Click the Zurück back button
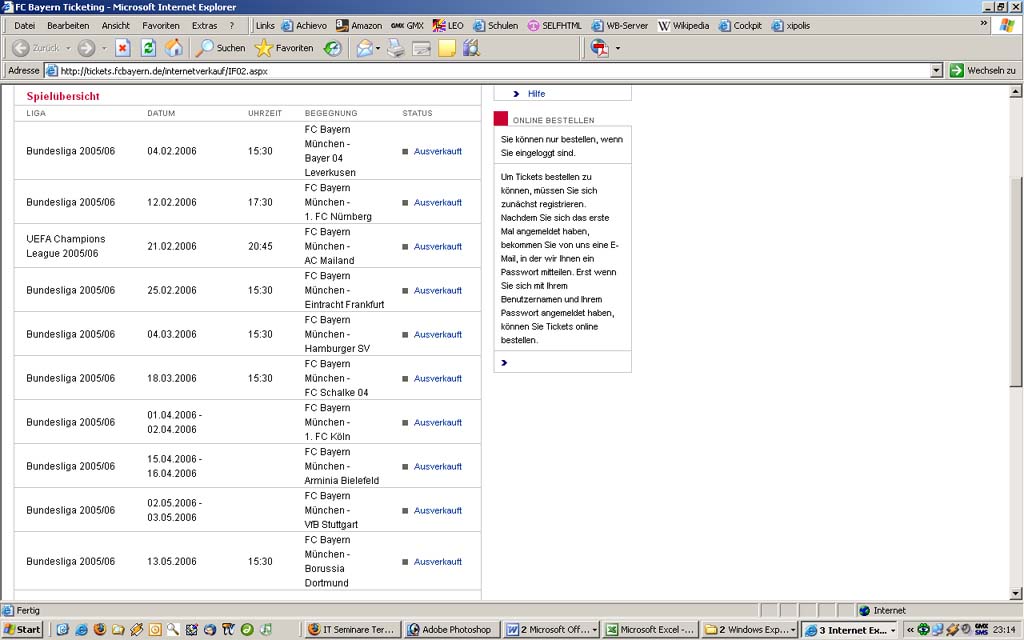This screenshot has width=1024, height=640. (x=36, y=48)
